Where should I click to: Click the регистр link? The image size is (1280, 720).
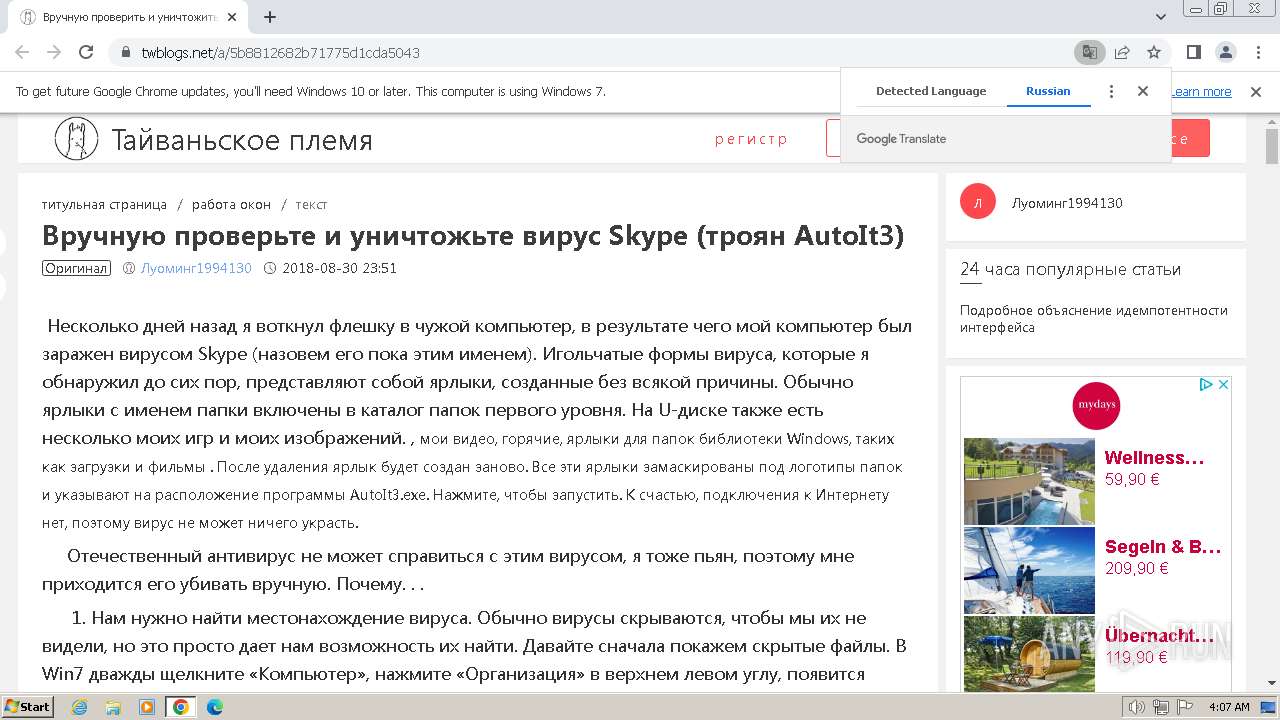(752, 139)
